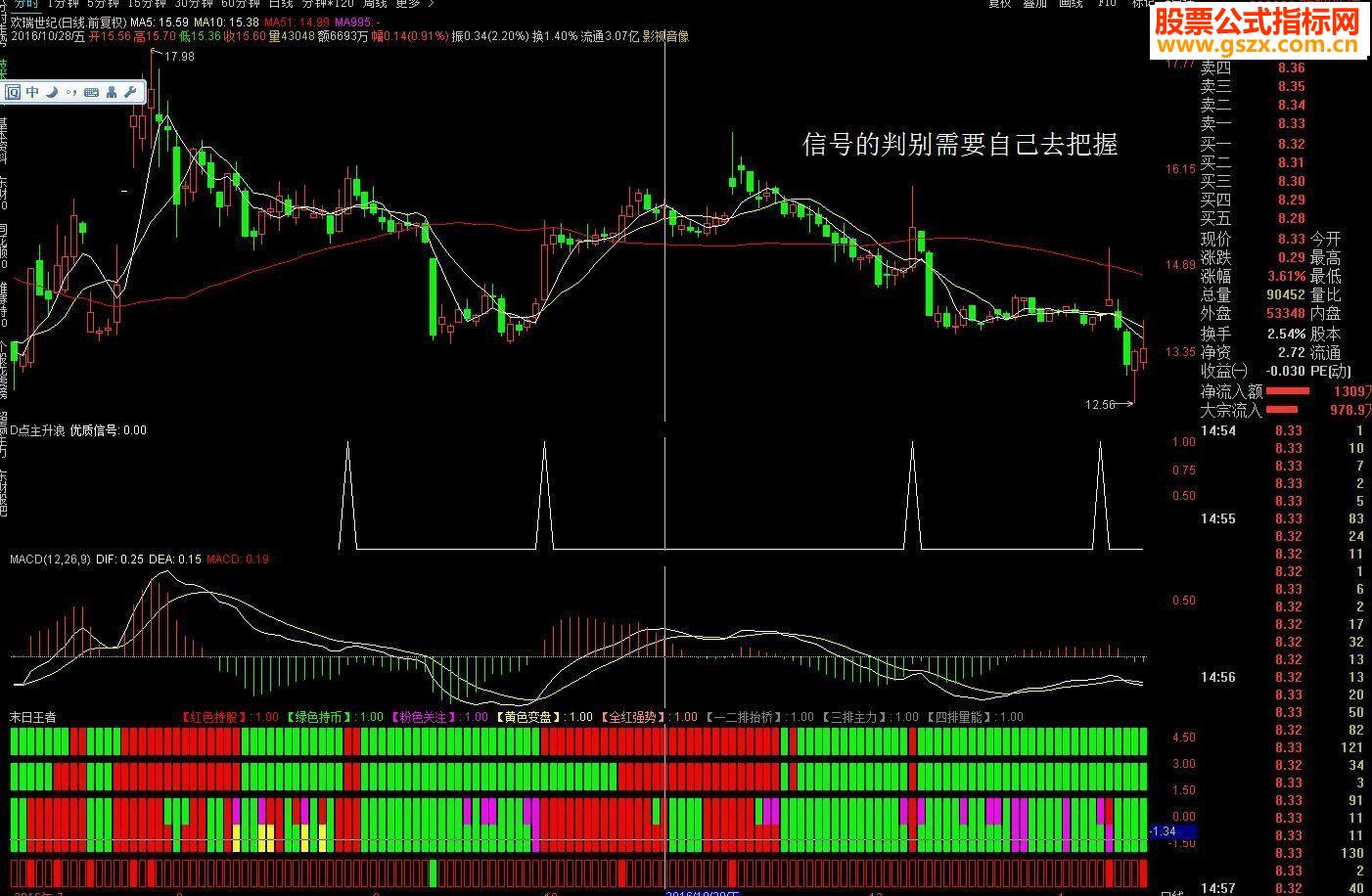Click the blue -1.34 axis value tag

click(x=1173, y=831)
